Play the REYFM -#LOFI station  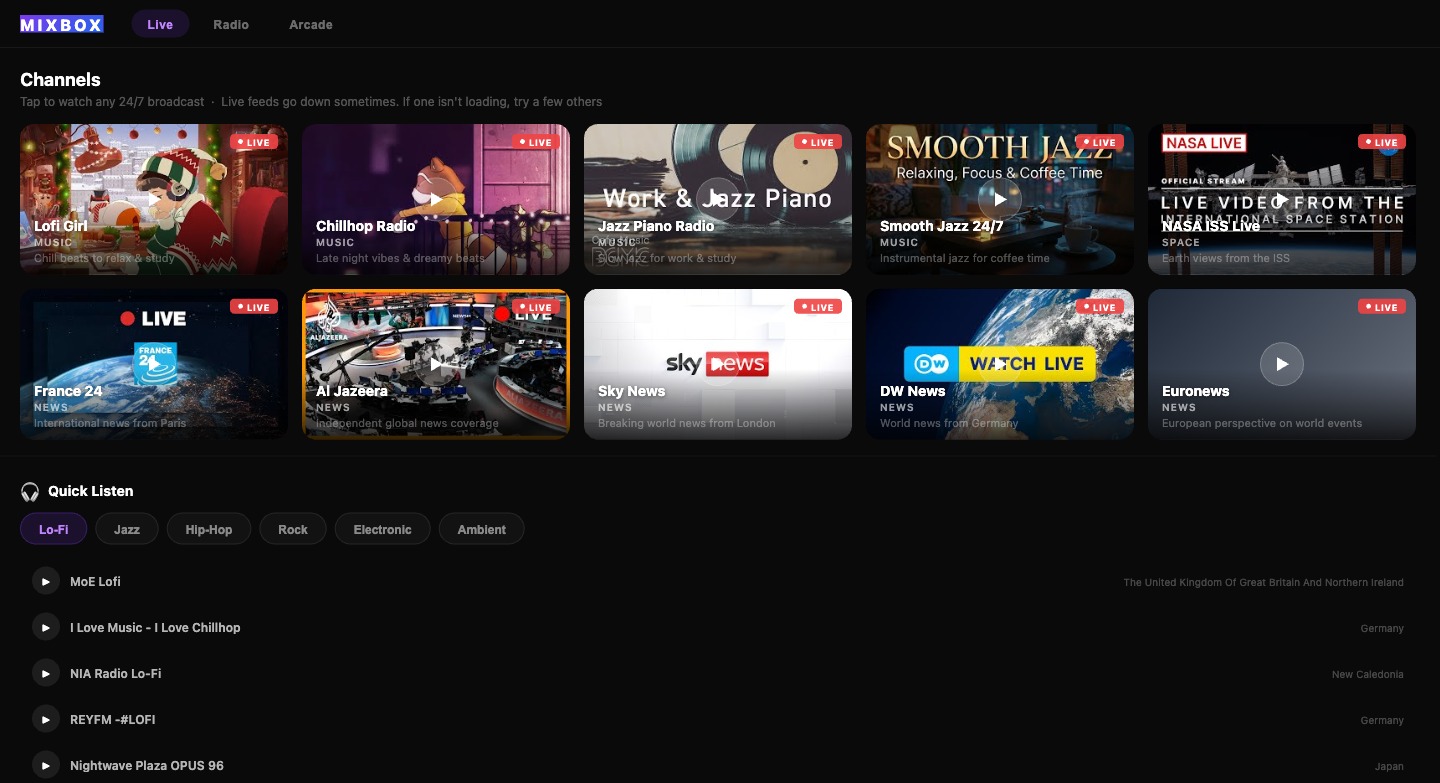[46, 719]
